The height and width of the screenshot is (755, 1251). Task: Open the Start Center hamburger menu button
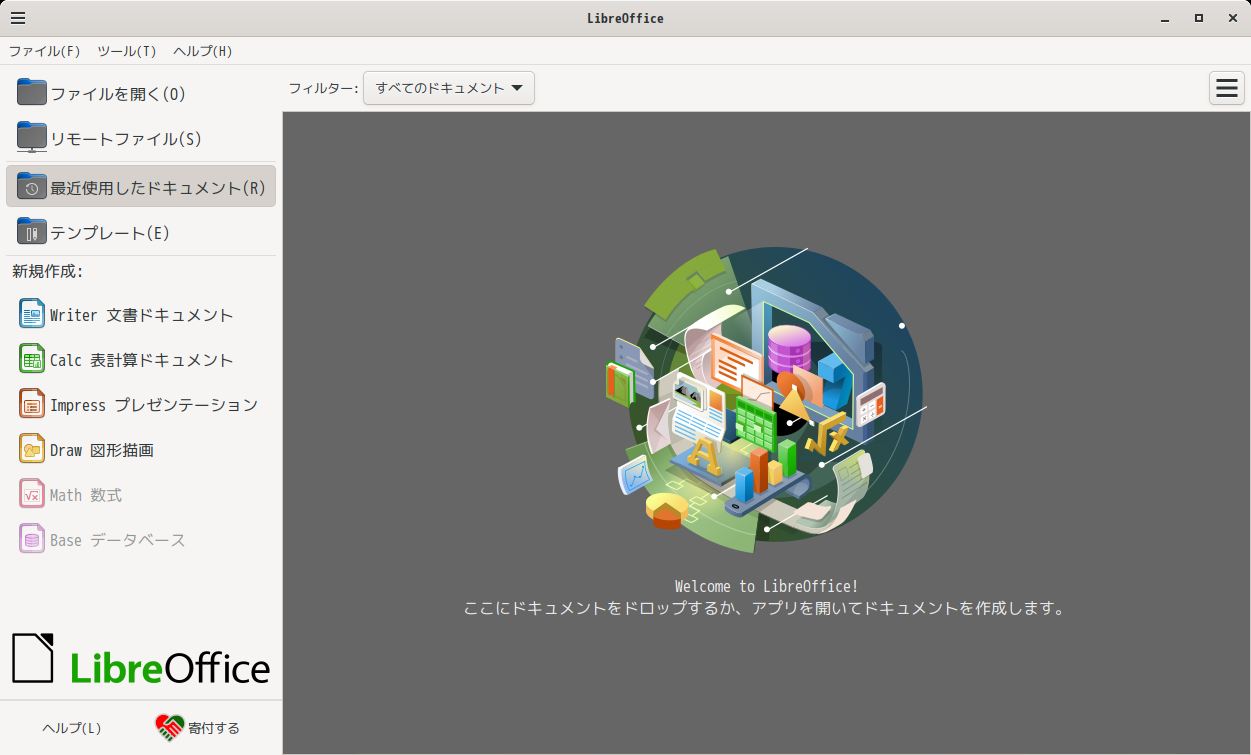(x=1226, y=88)
